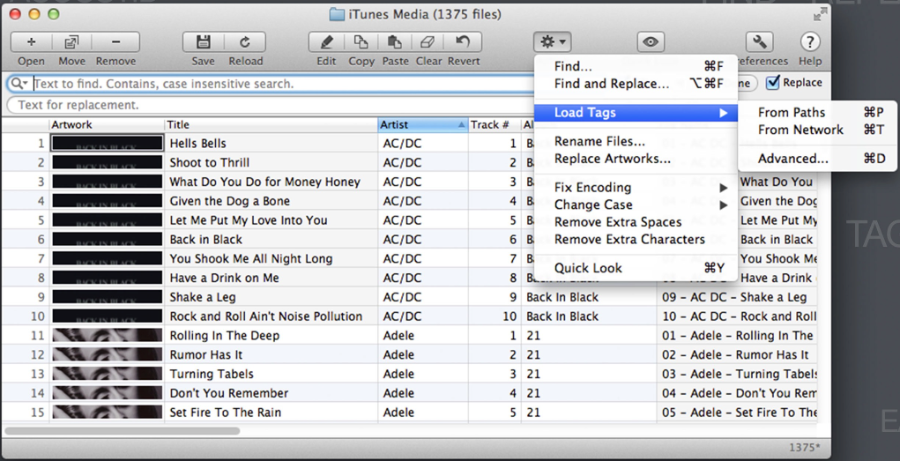Click artwork thumbnail for Hells Bells
900x461 pixels.
107,144
